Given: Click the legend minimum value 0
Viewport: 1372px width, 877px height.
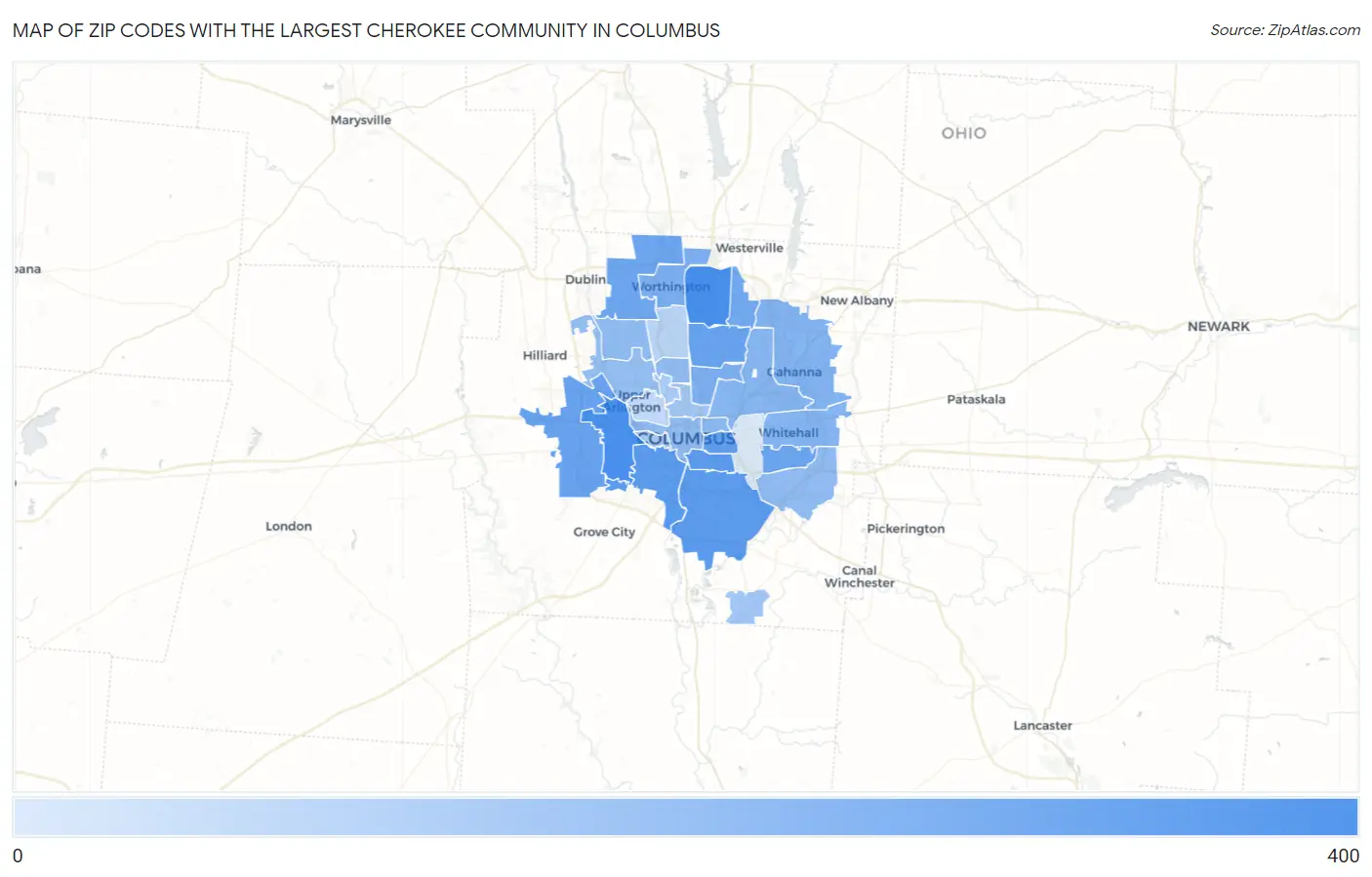Looking at the screenshot, I should coord(18,856).
